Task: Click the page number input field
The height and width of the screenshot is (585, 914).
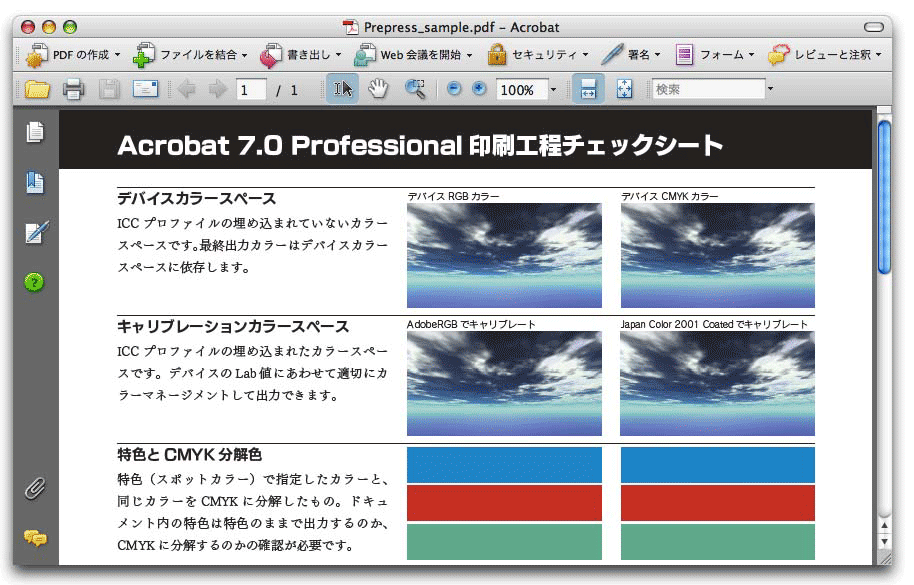Action: 251,90
